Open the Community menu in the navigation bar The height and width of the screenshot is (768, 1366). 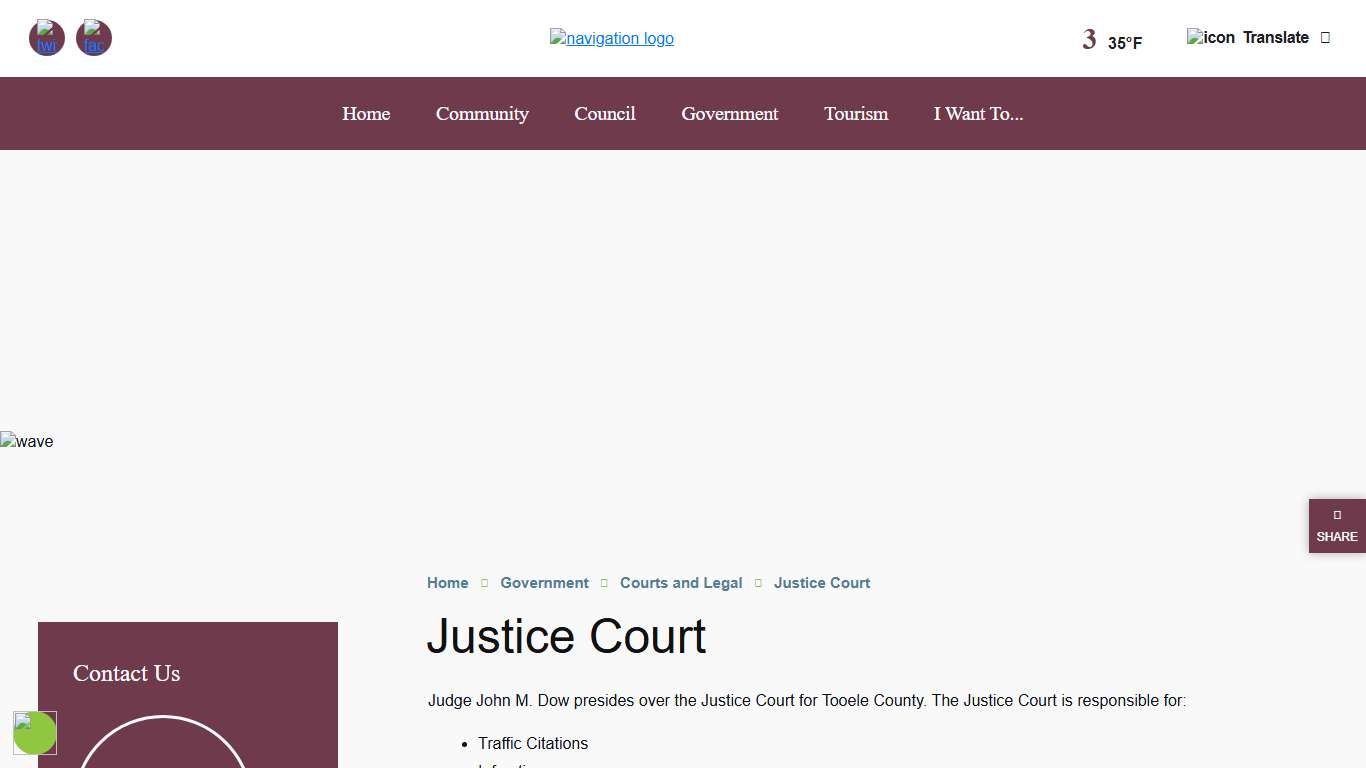click(482, 114)
